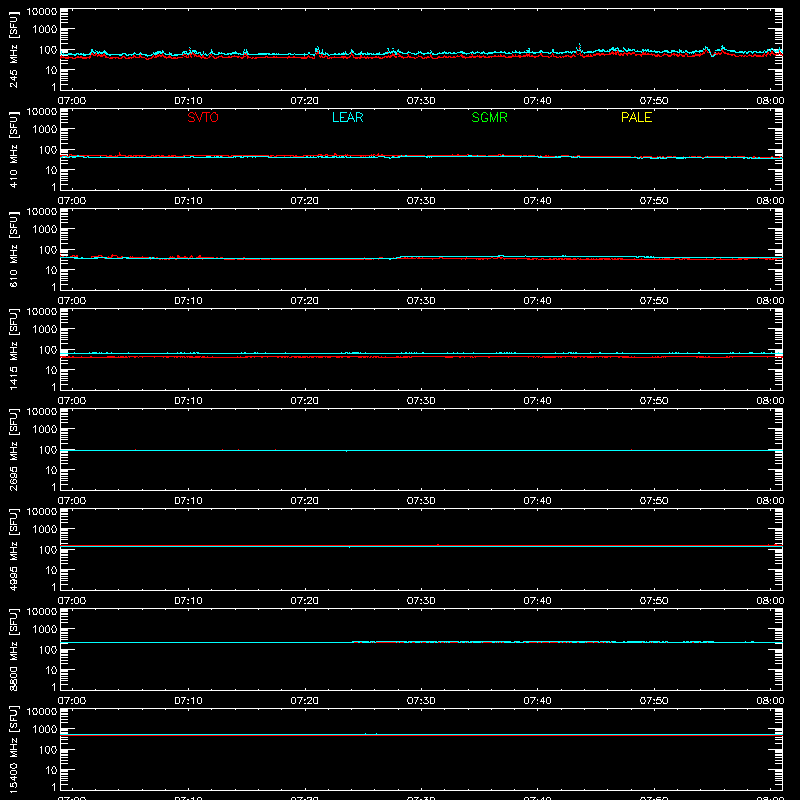Click 07:20 time label of 2695 MHz panel
Image resolution: width=800 pixels, height=800 pixels.
point(305,501)
